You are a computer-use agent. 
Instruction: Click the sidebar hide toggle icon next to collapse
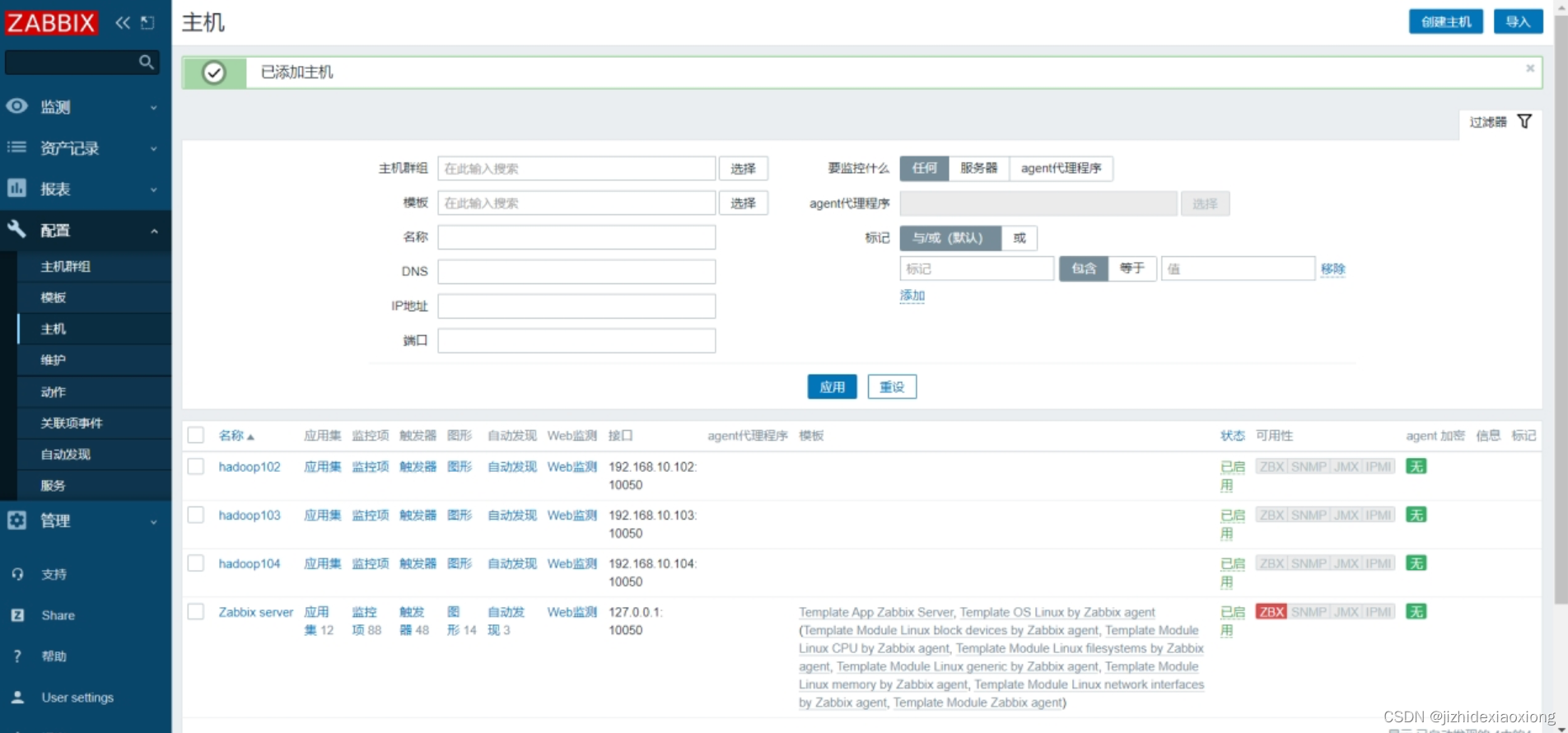point(148,22)
